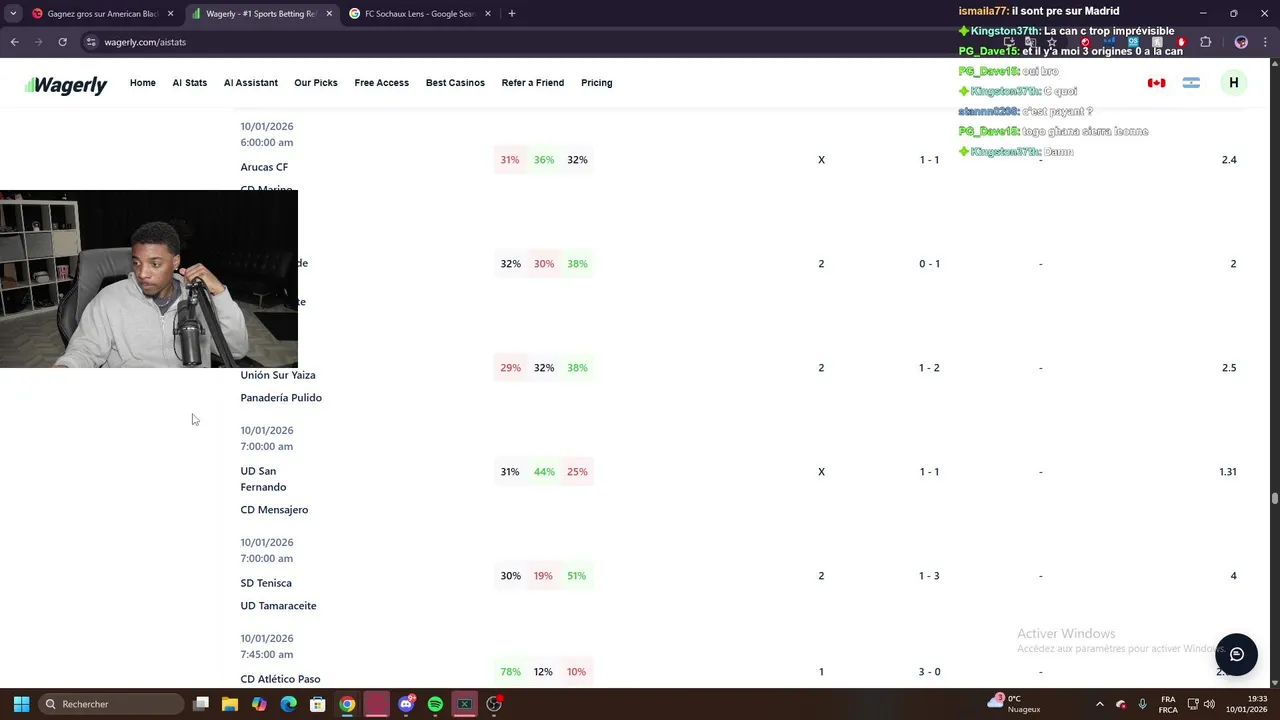
Task: Open the weather widget showing 0°C Nuageux
Action: 1015,704
